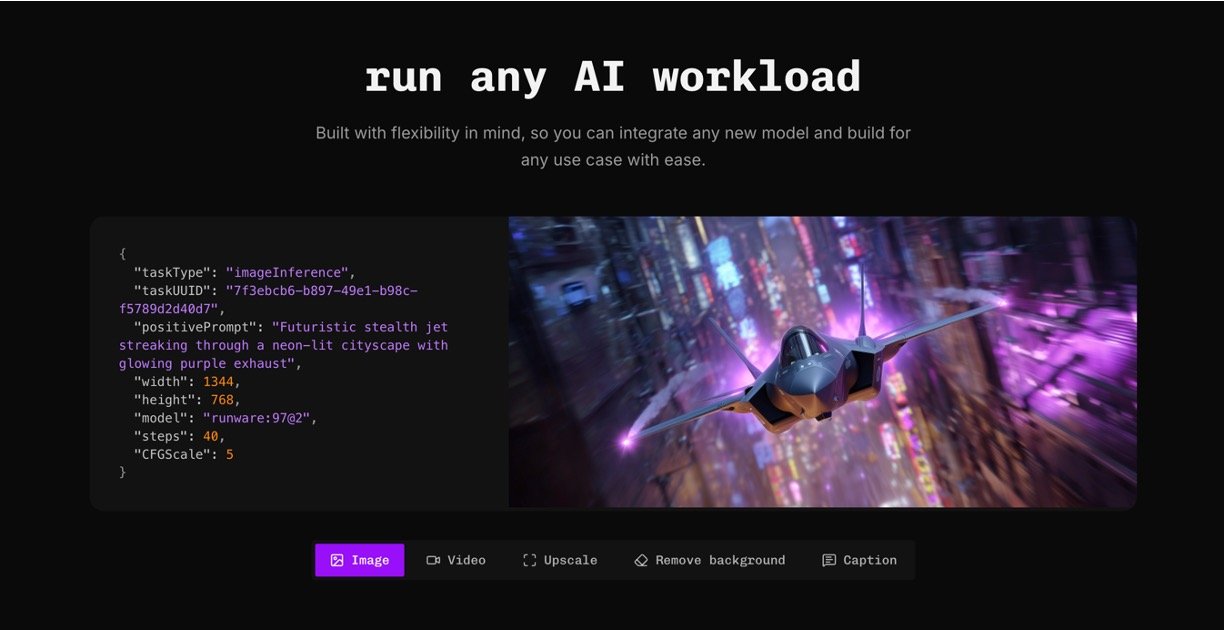The image size is (1224, 630).
Task: Click the picture icon on the Image tab
Action: (337, 560)
